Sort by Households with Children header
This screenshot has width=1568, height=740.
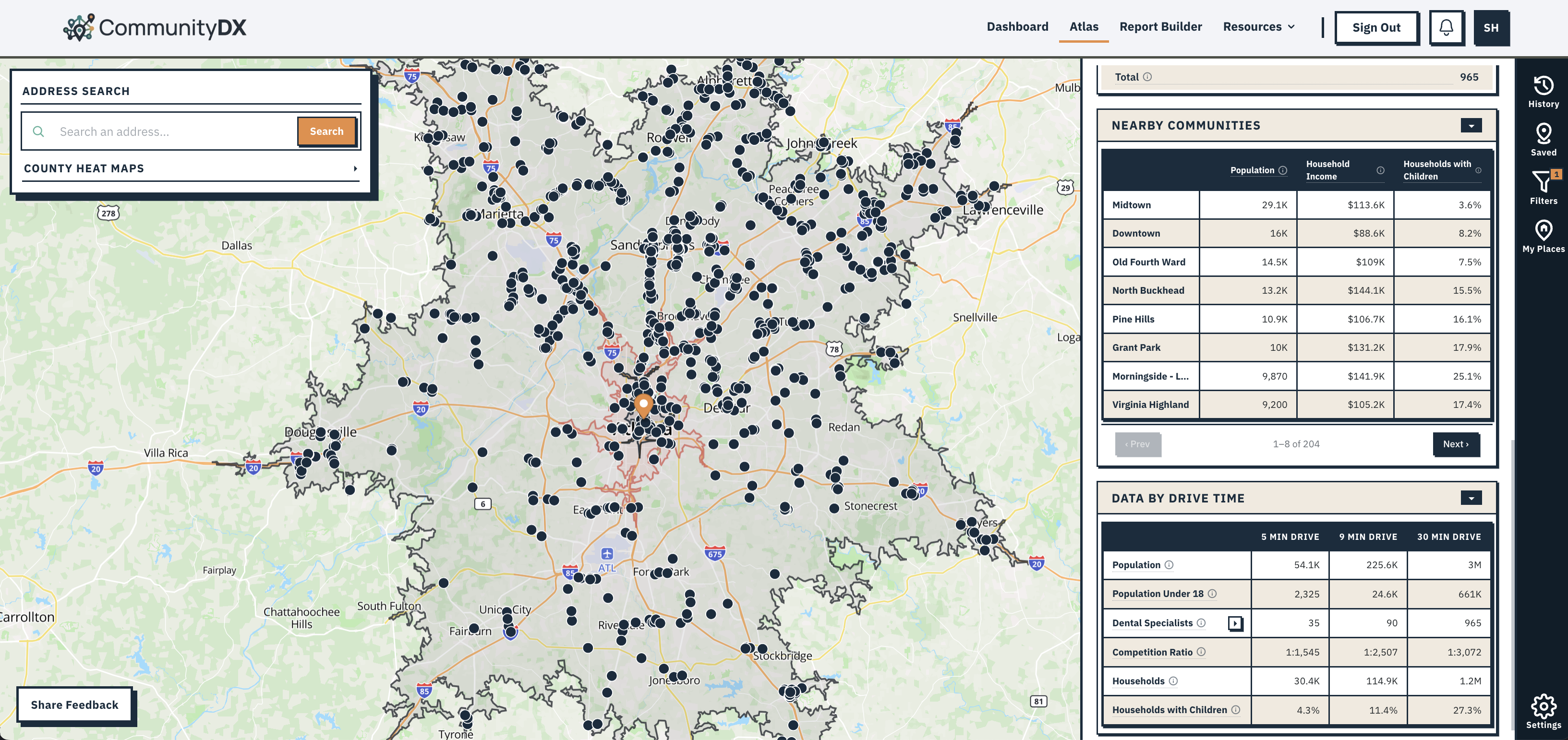click(x=1436, y=170)
